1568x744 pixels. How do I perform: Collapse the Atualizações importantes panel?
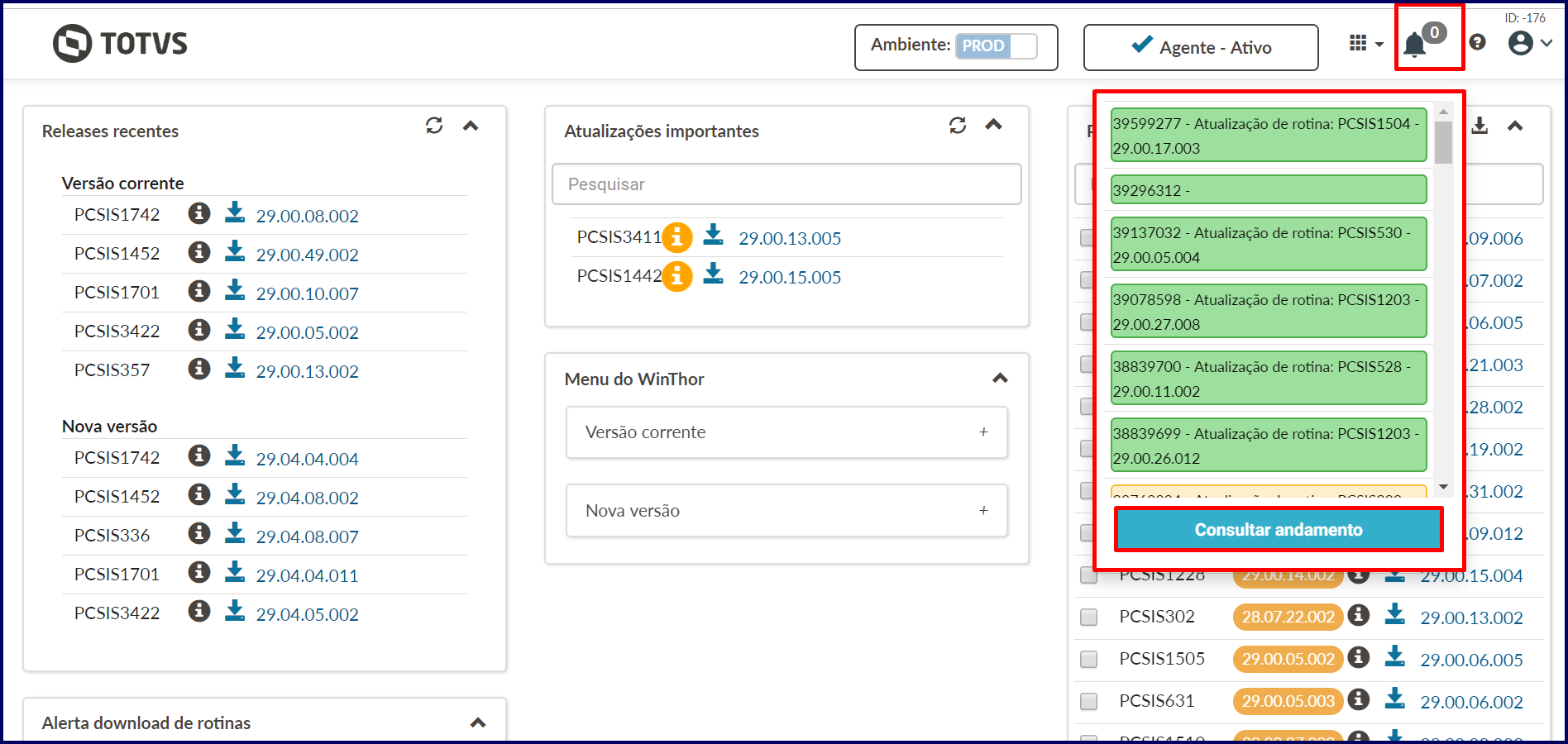point(994,125)
